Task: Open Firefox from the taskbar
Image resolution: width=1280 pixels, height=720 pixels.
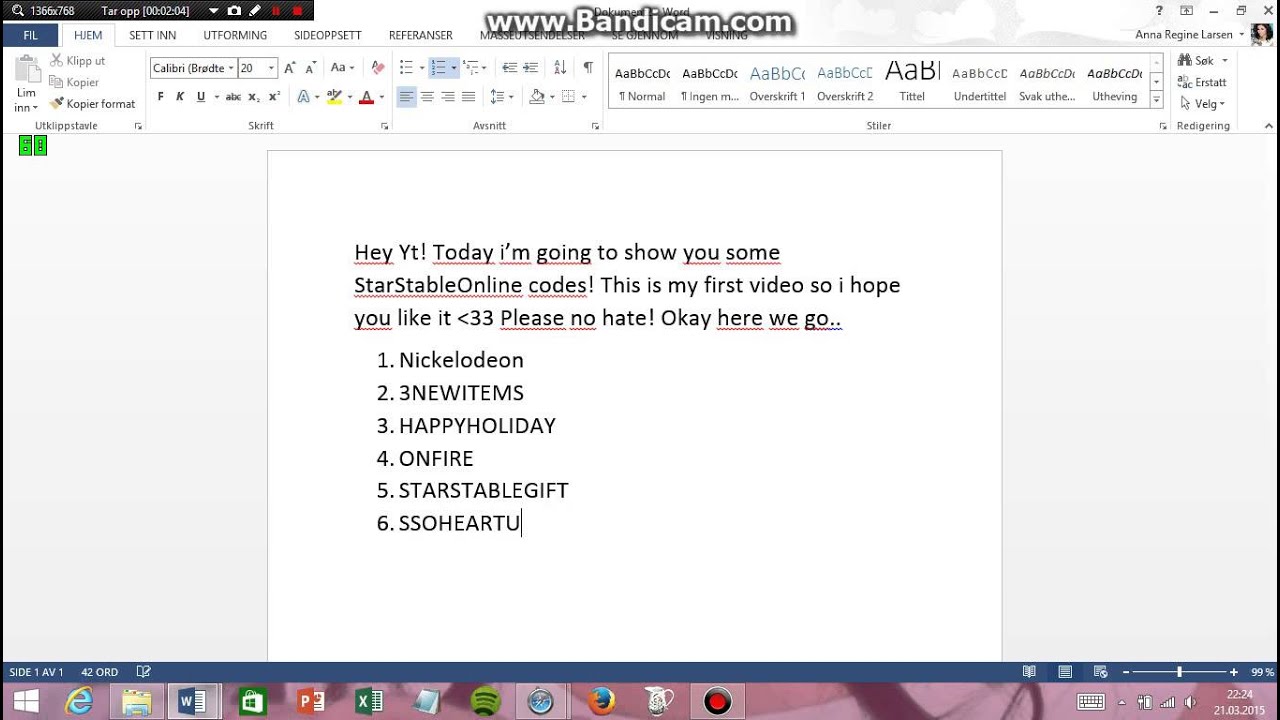Action: pyautogui.click(x=601, y=701)
